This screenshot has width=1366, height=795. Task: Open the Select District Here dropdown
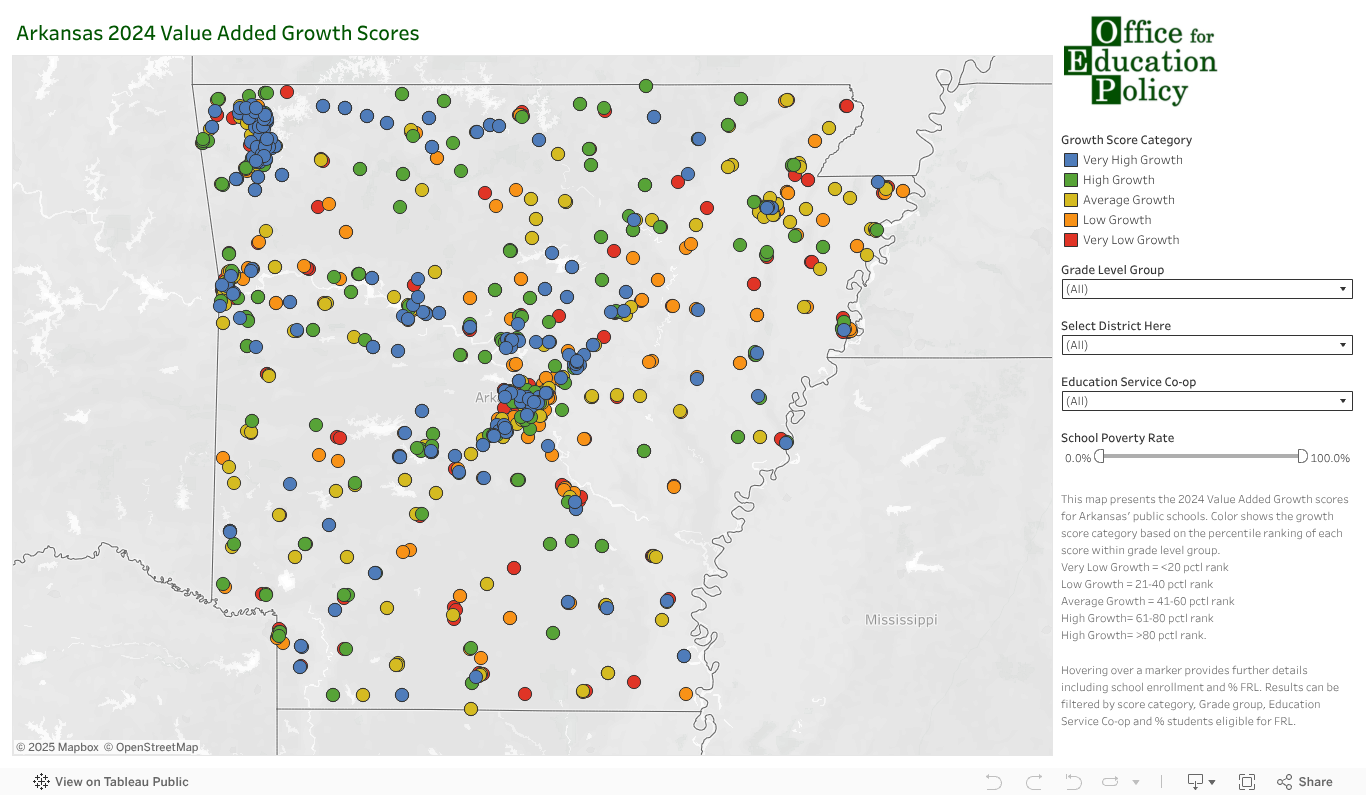point(1206,345)
